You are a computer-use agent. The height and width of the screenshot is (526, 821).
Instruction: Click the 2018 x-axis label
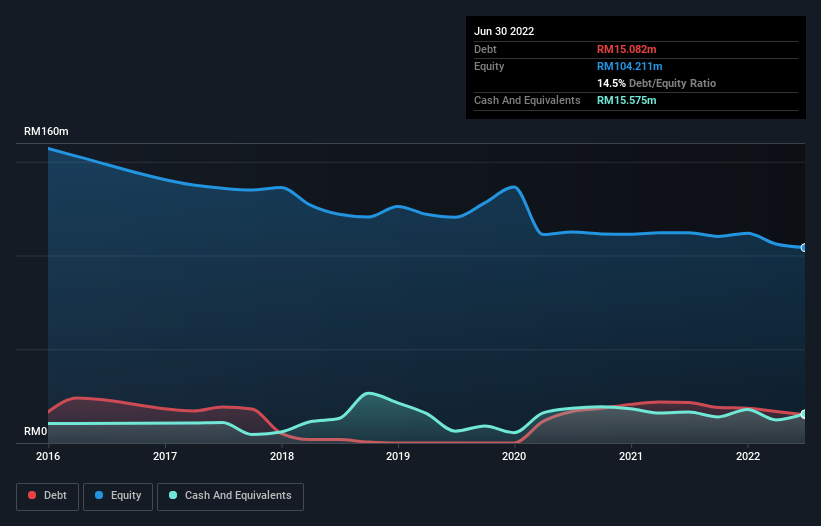point(282,456)
